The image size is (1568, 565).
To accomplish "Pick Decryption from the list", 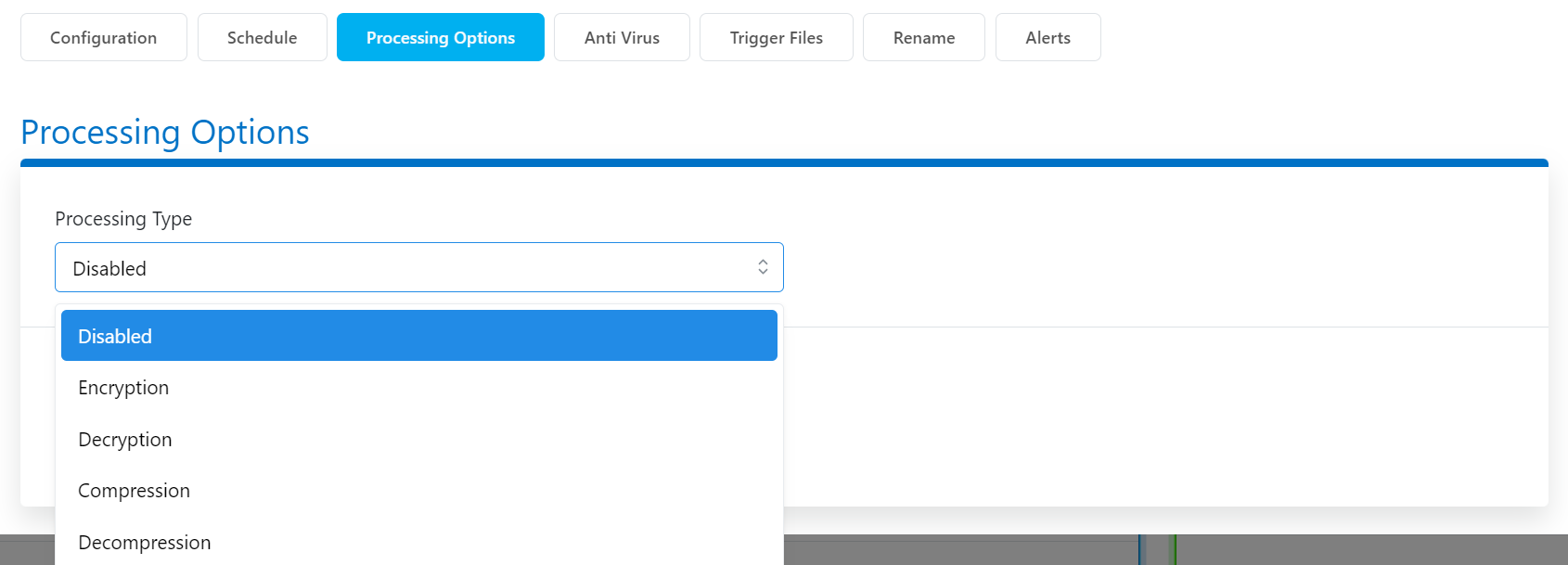I will [125, 440].
